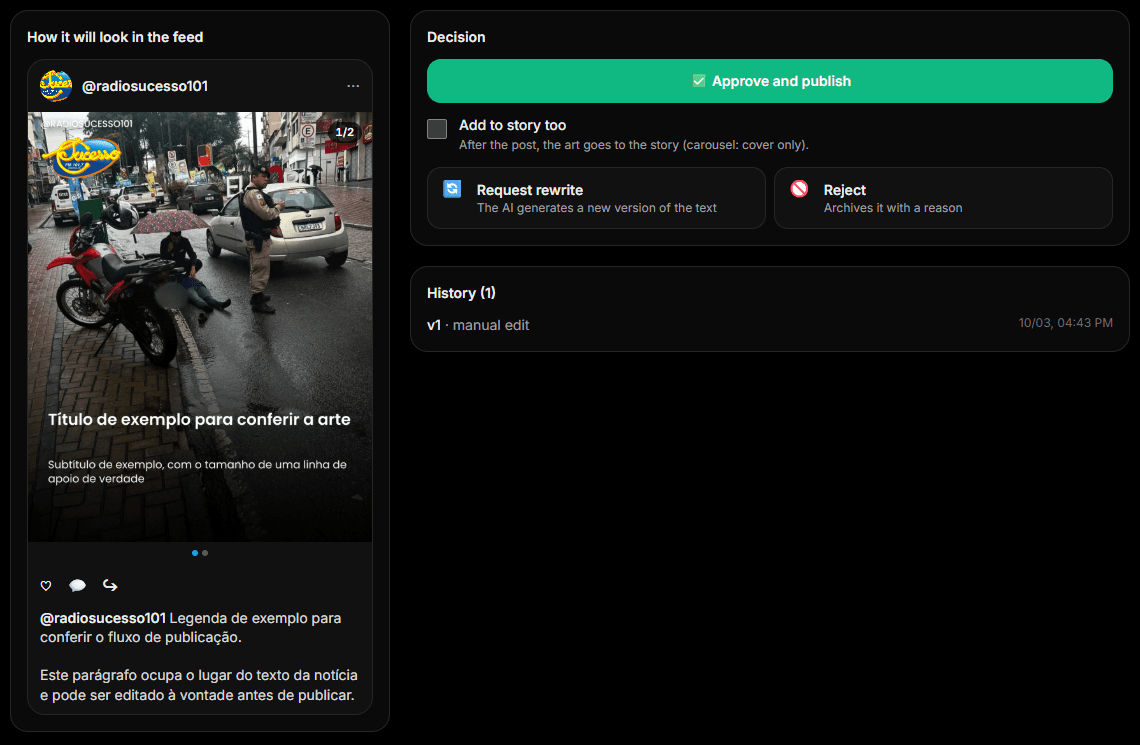
Task: Click the blue refresh icon for Request rewrite
Action: click(x=452, y=189)
